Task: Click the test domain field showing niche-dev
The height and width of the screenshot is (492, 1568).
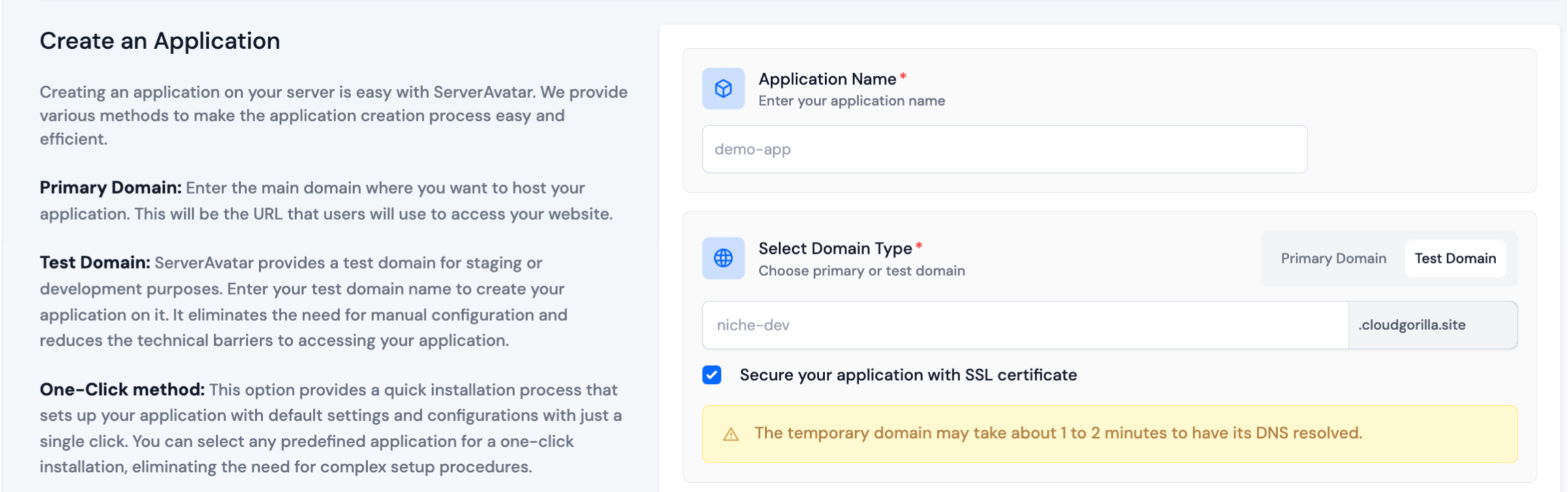Action: [x=1025, y=325]
